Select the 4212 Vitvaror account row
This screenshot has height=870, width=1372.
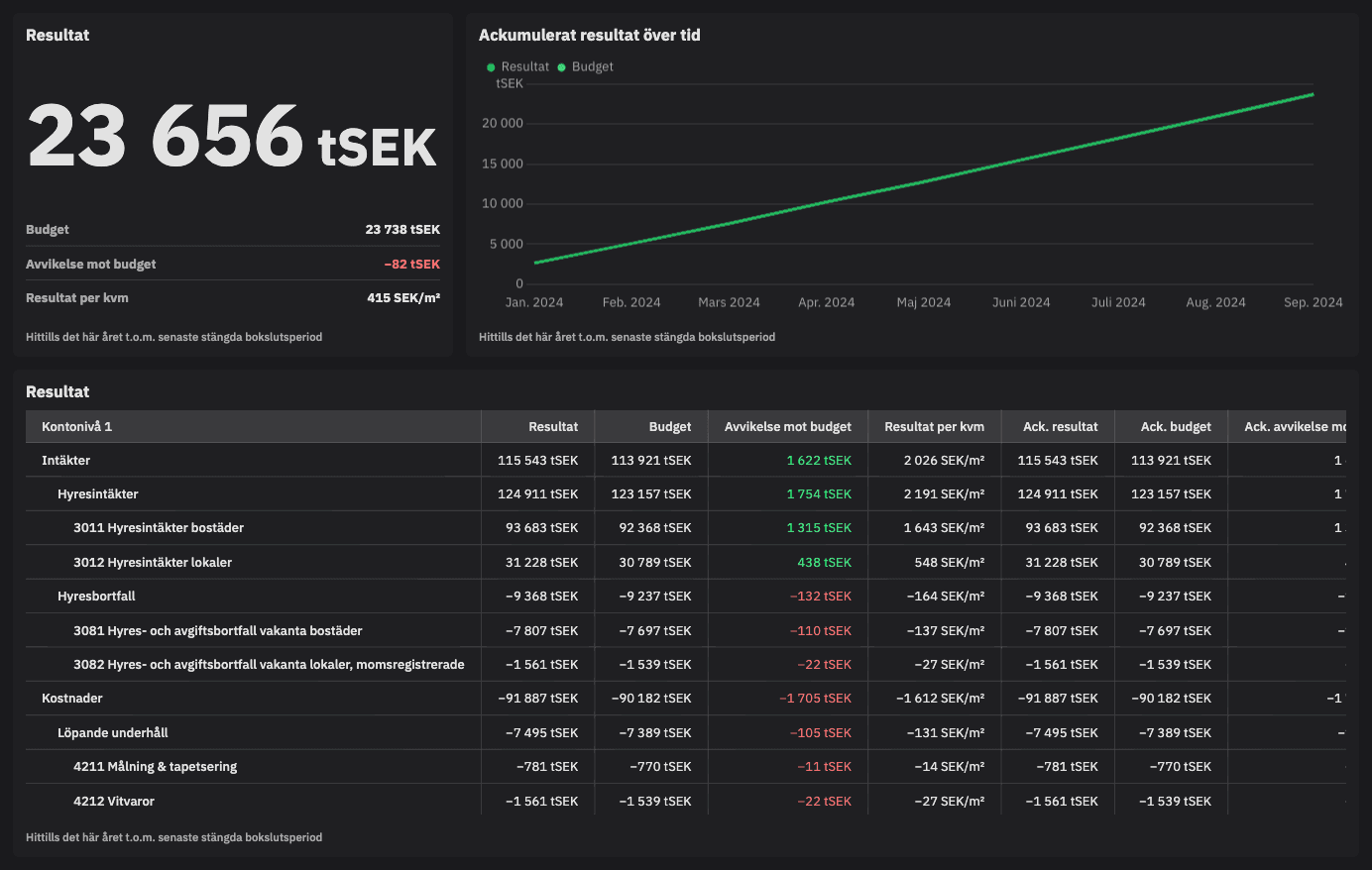[x=114, y=801]
